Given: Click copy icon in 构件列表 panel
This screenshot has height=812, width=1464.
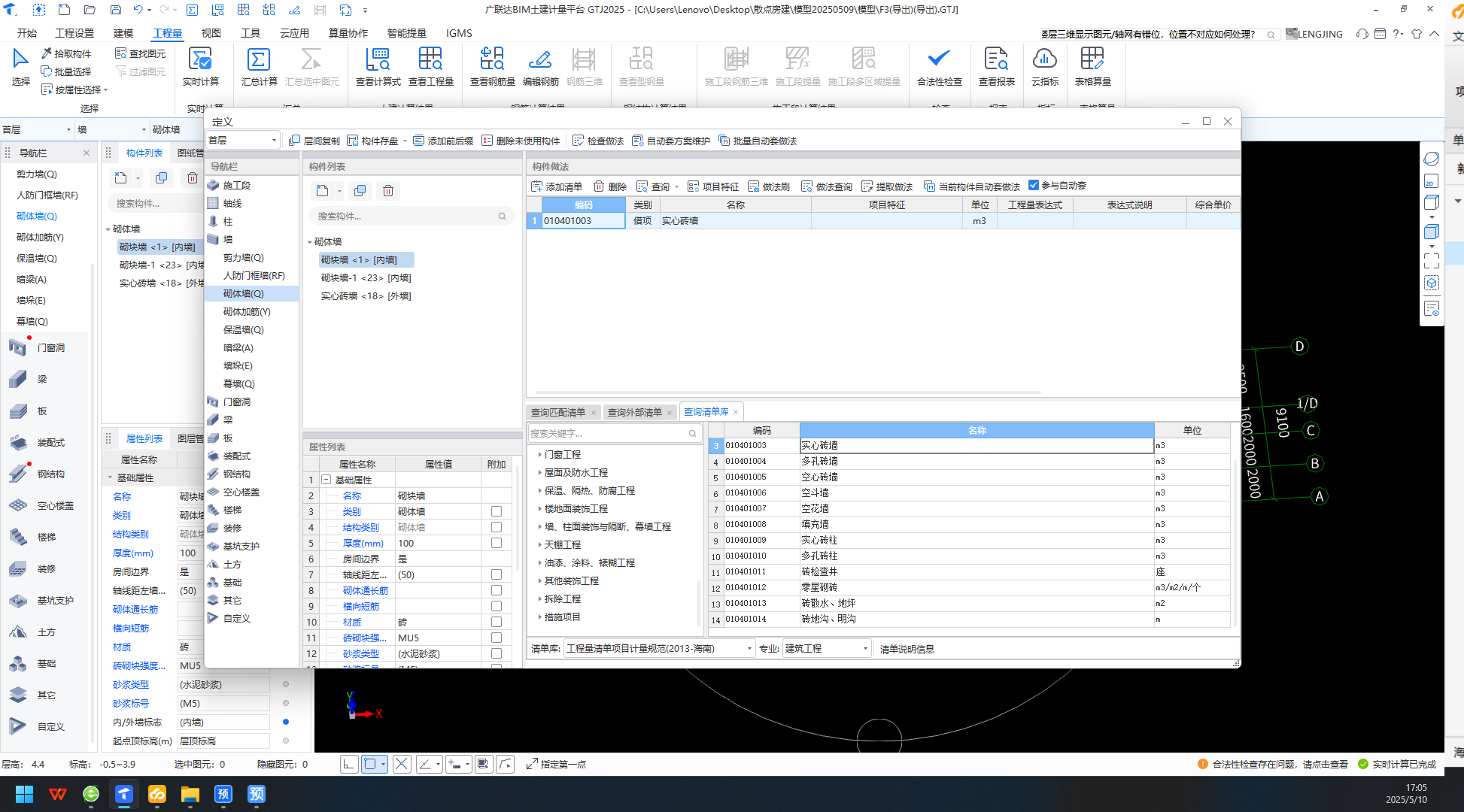Looking at the screenshot, I should coord(360,191).
